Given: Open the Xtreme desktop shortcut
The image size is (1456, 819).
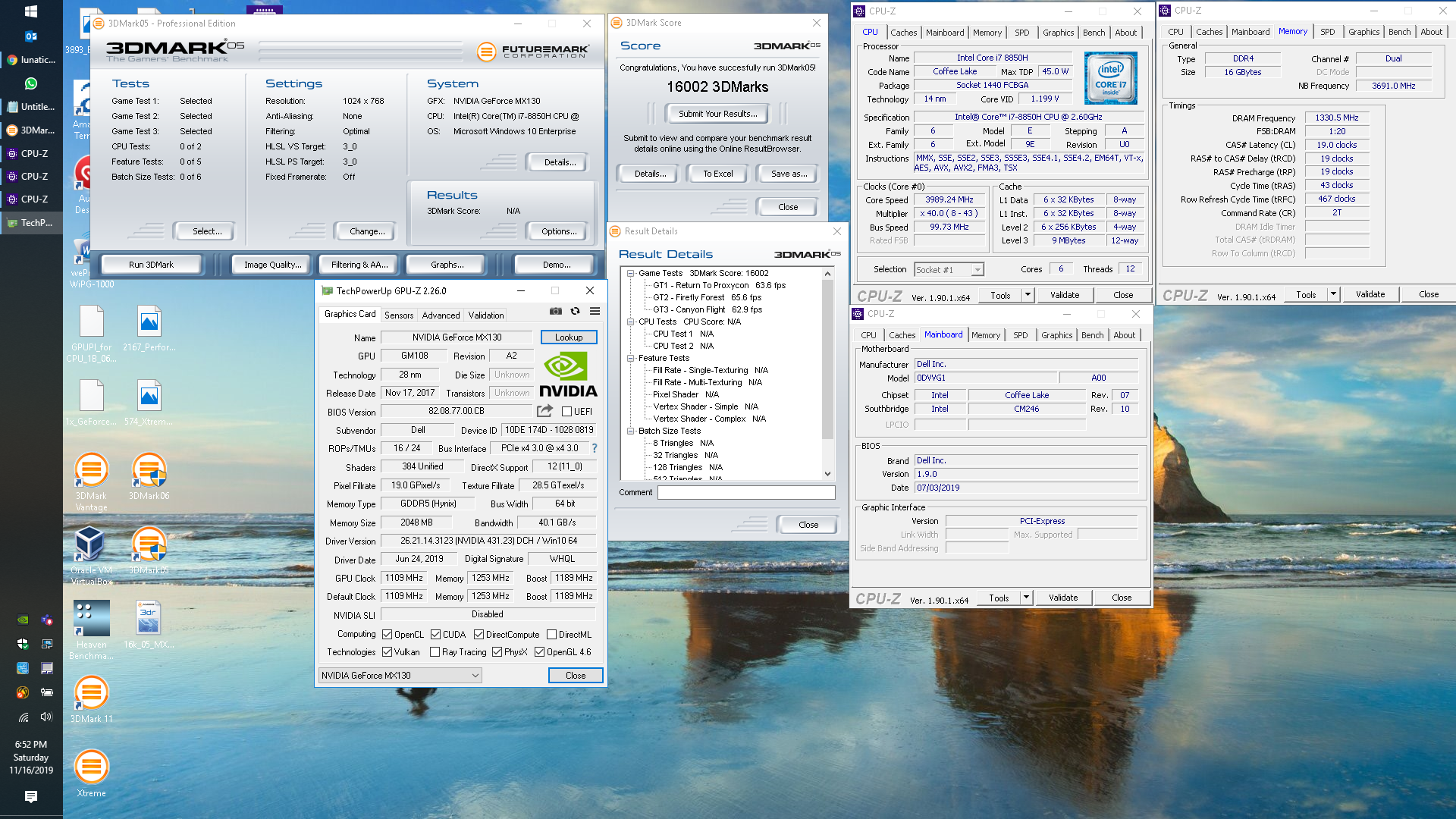Looking at the screenshot, I should [x=91, y=773].
